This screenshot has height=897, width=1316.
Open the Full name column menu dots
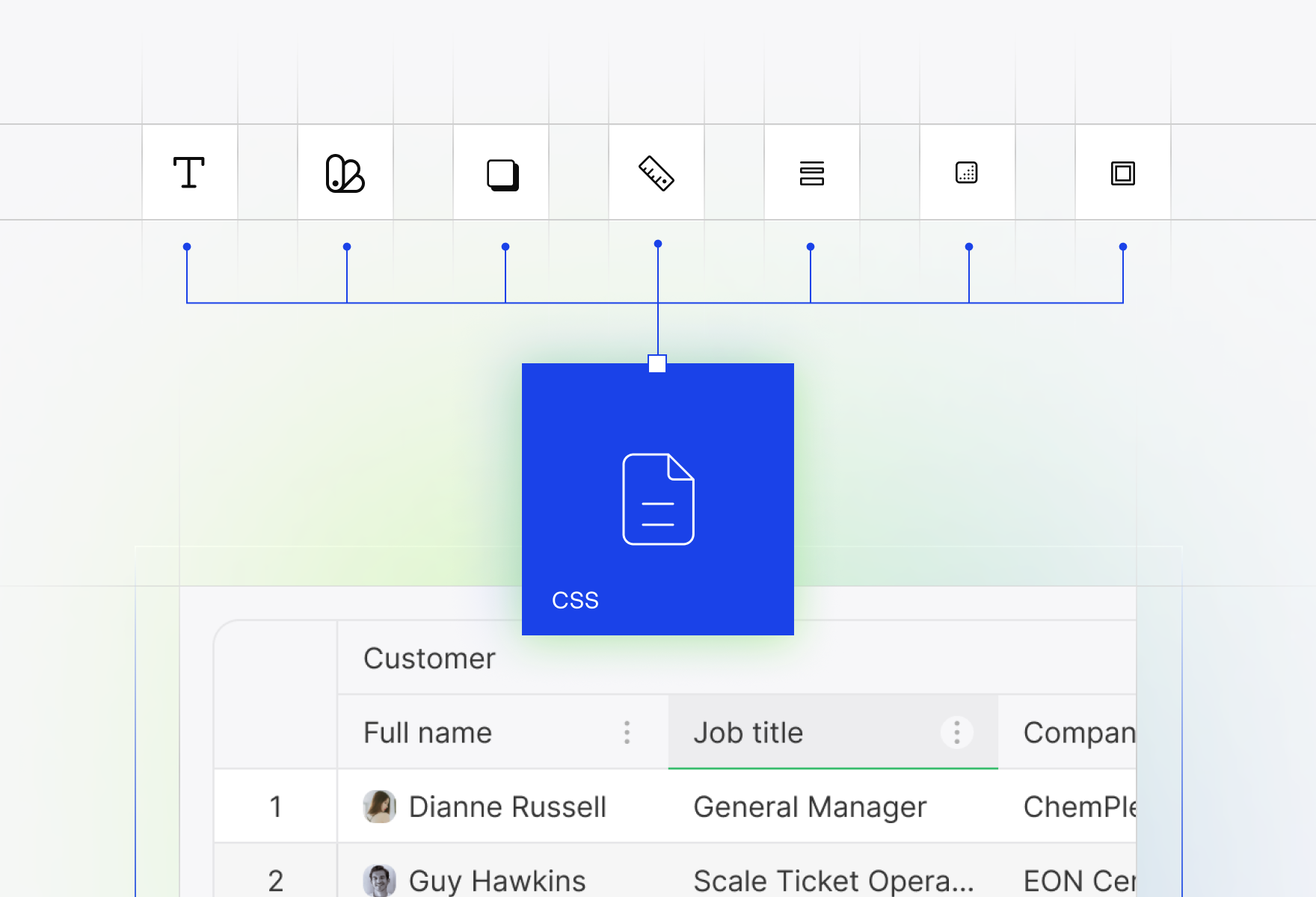[627, 733]
